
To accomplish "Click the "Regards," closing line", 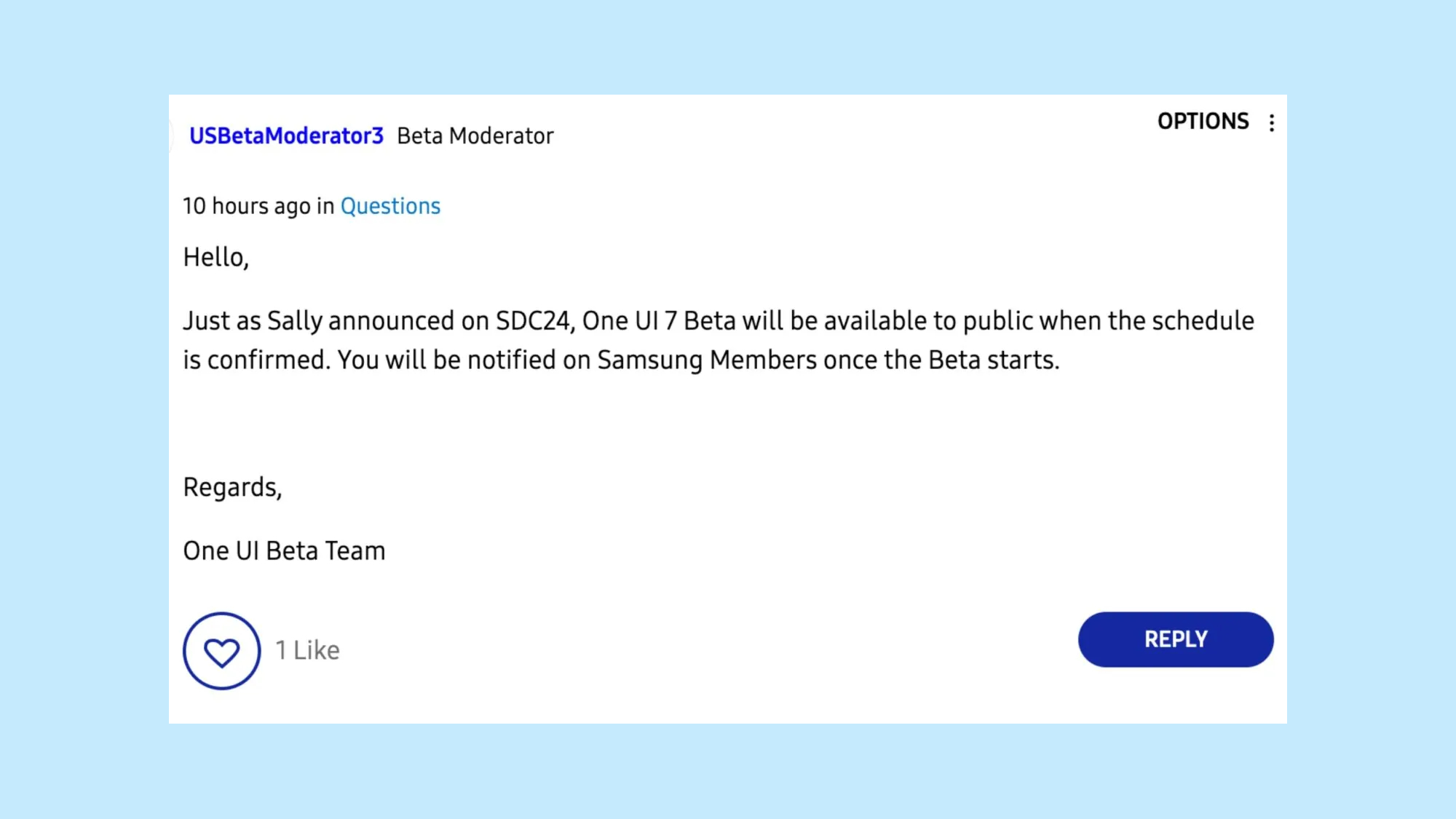I will coord(232,487).
